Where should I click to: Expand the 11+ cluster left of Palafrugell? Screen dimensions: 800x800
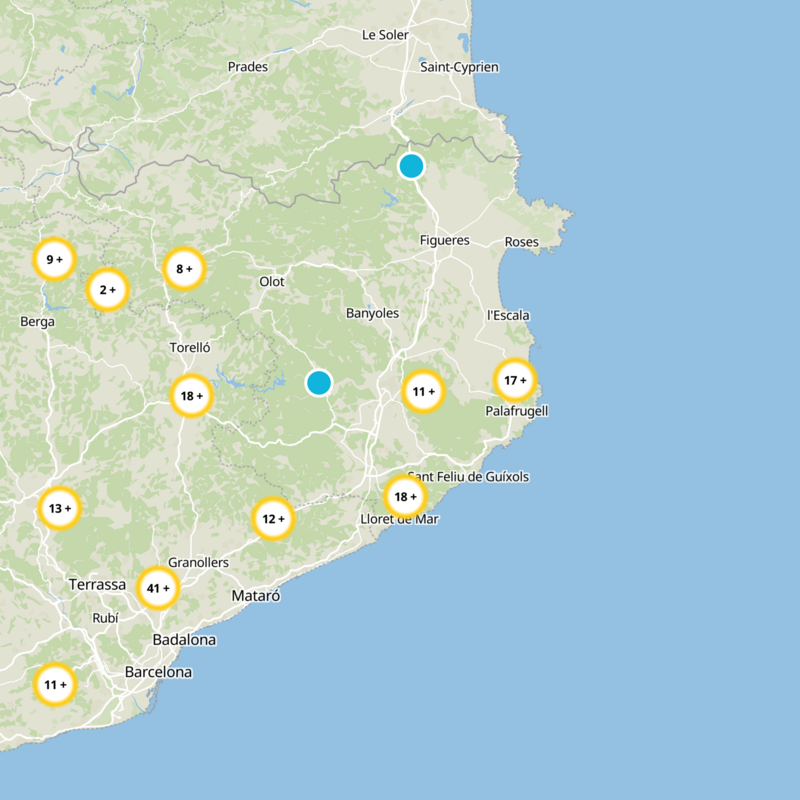(423, 391)
